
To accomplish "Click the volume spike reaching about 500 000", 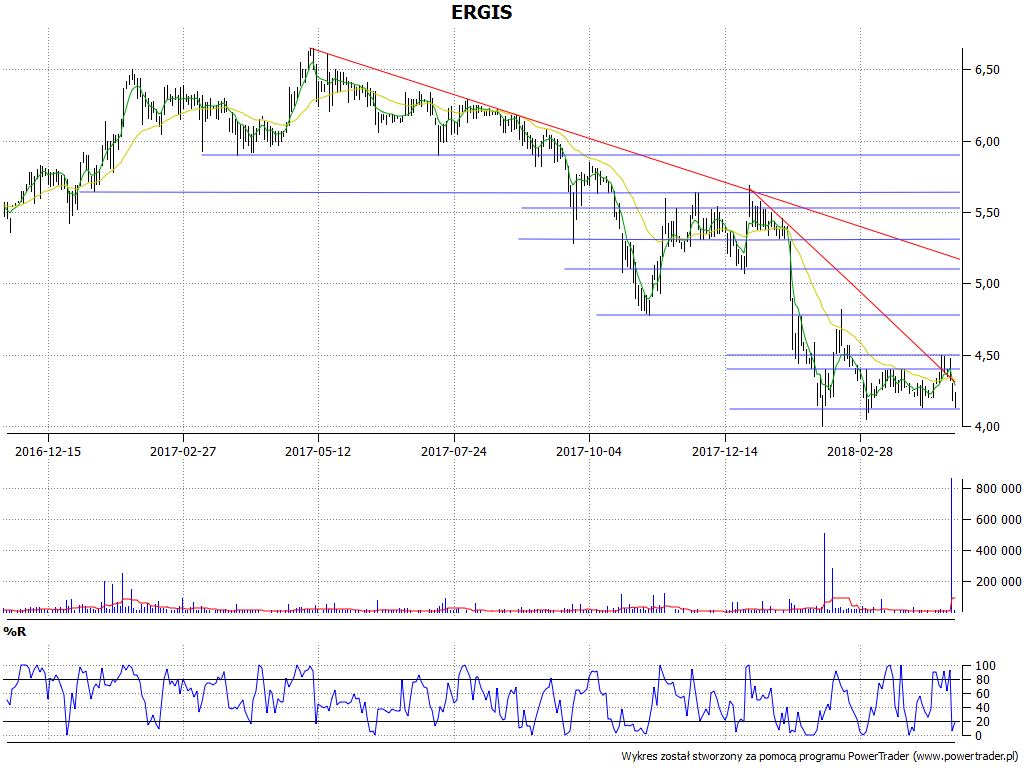I will (824, 573).
